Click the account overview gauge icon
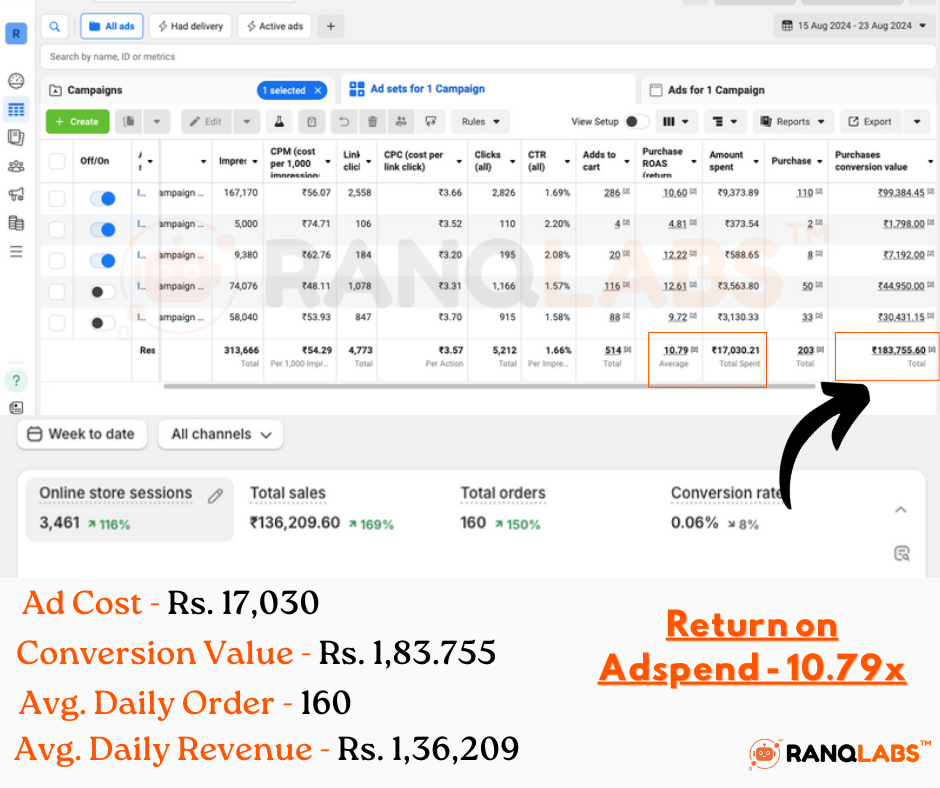 pos(16,81)
